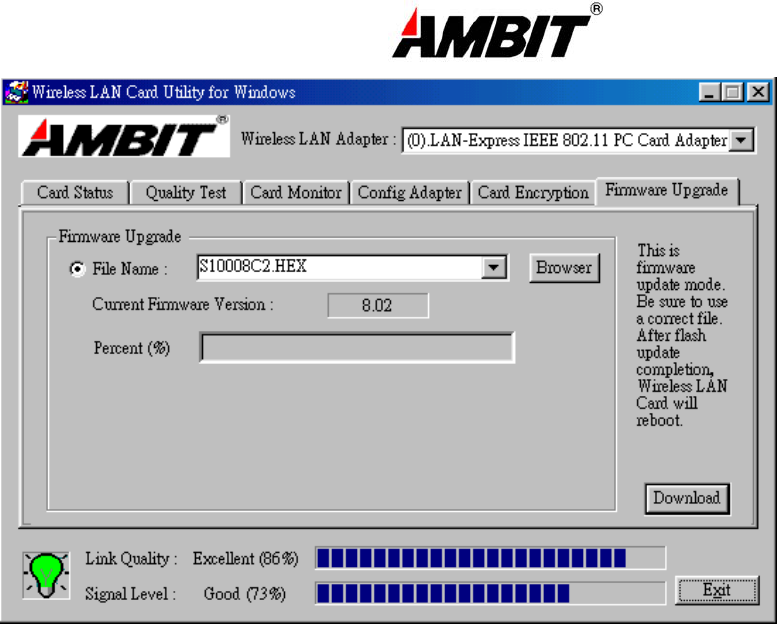Go to the Card Monitor tab
Viewport: 777px width, 624px height.
pos(296,192)
